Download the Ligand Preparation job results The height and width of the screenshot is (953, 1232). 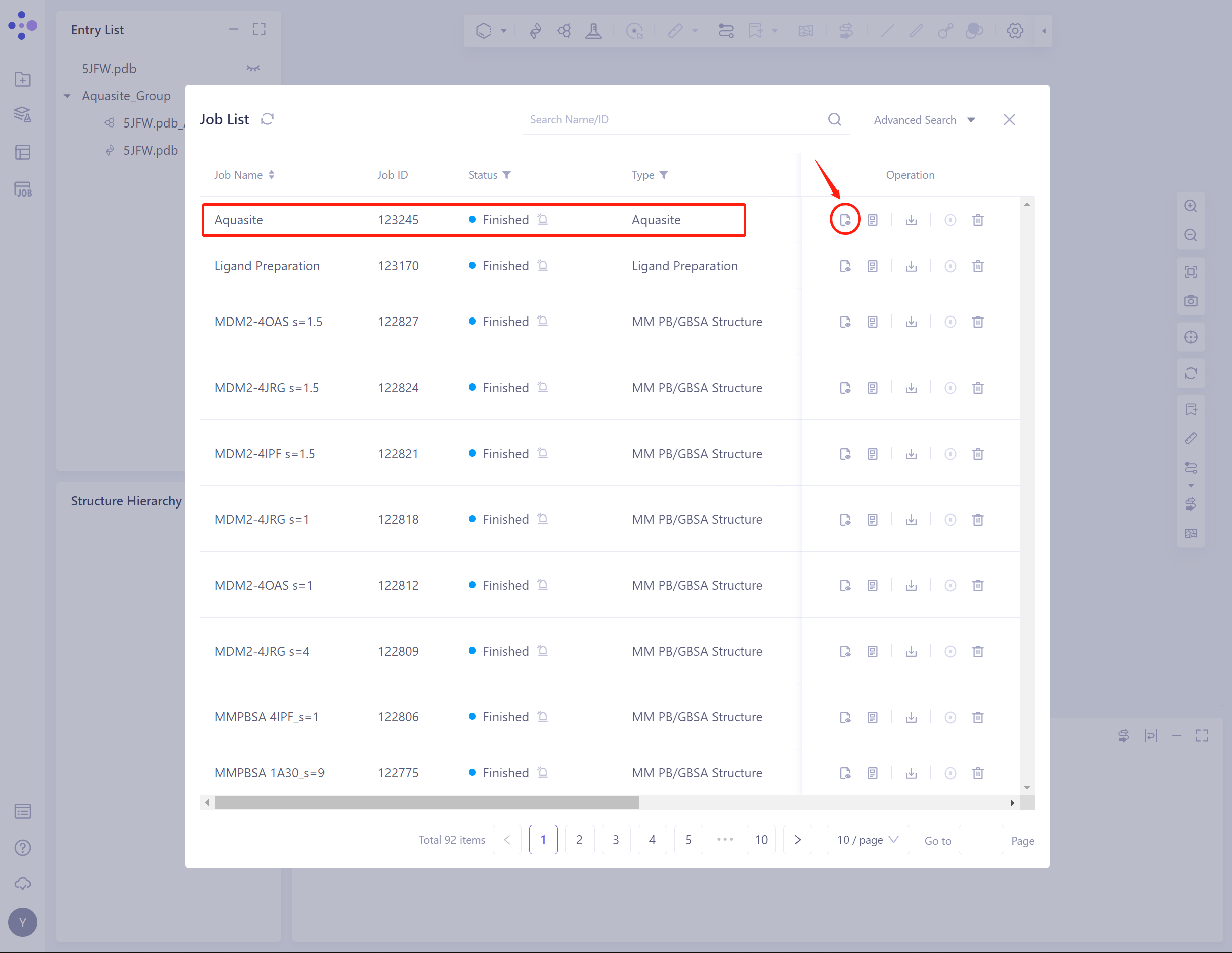pos(911,266)
